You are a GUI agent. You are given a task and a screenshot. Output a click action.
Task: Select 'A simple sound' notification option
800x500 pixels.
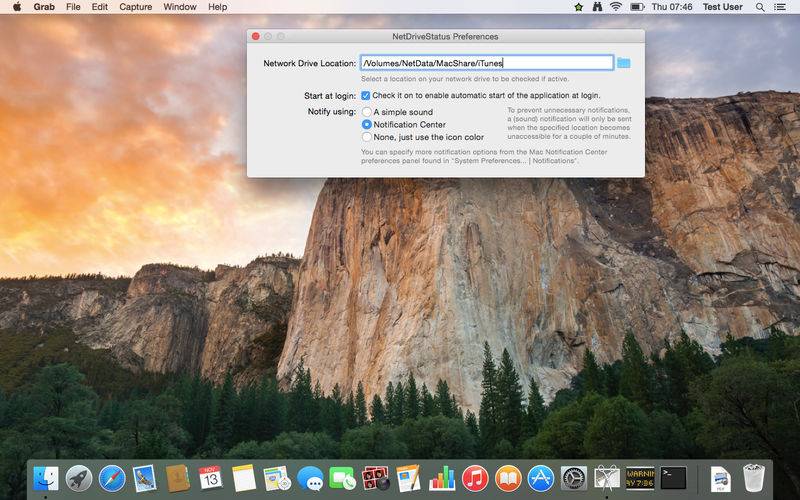pos(367,112)
